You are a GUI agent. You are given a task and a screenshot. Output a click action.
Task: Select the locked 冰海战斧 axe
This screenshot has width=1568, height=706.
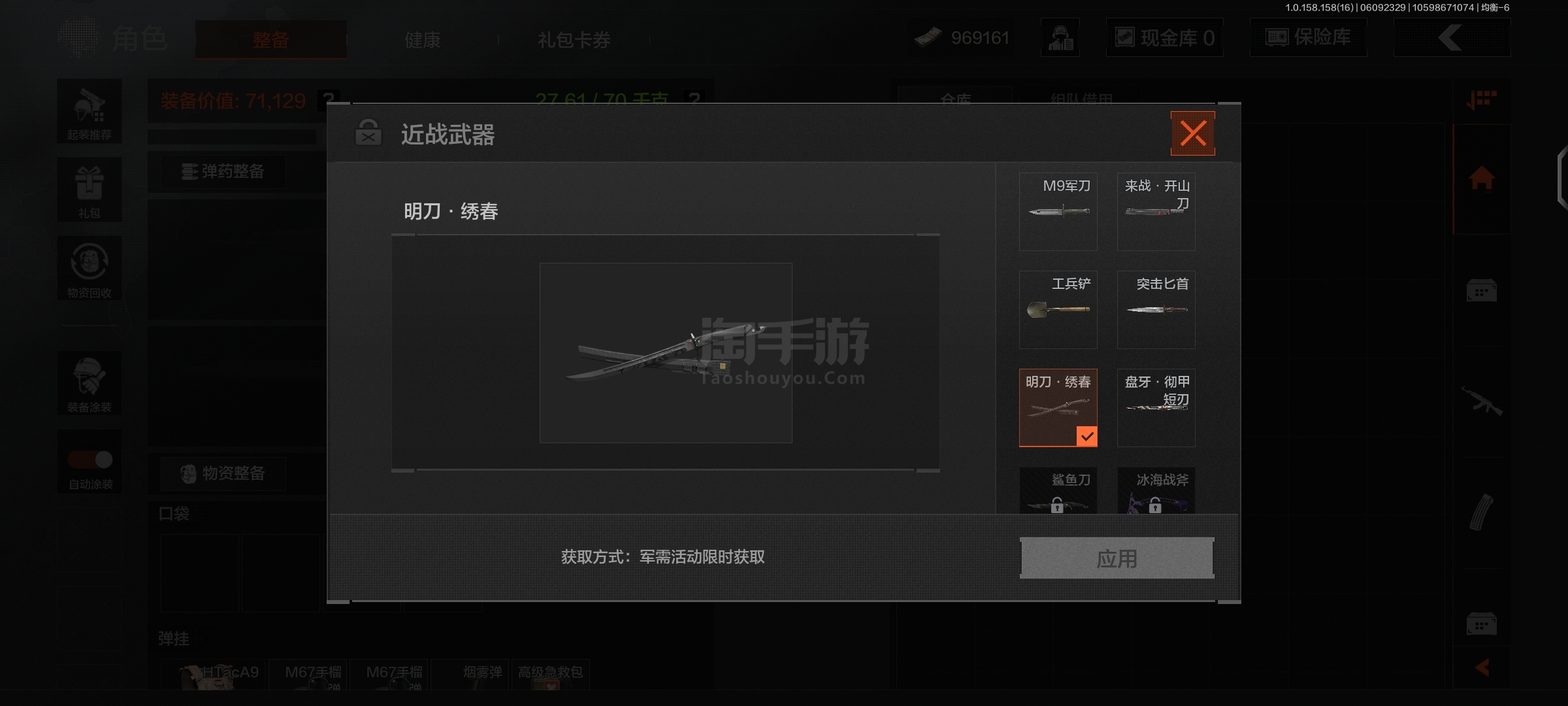pyautogui.click(x=1156, y=490)
